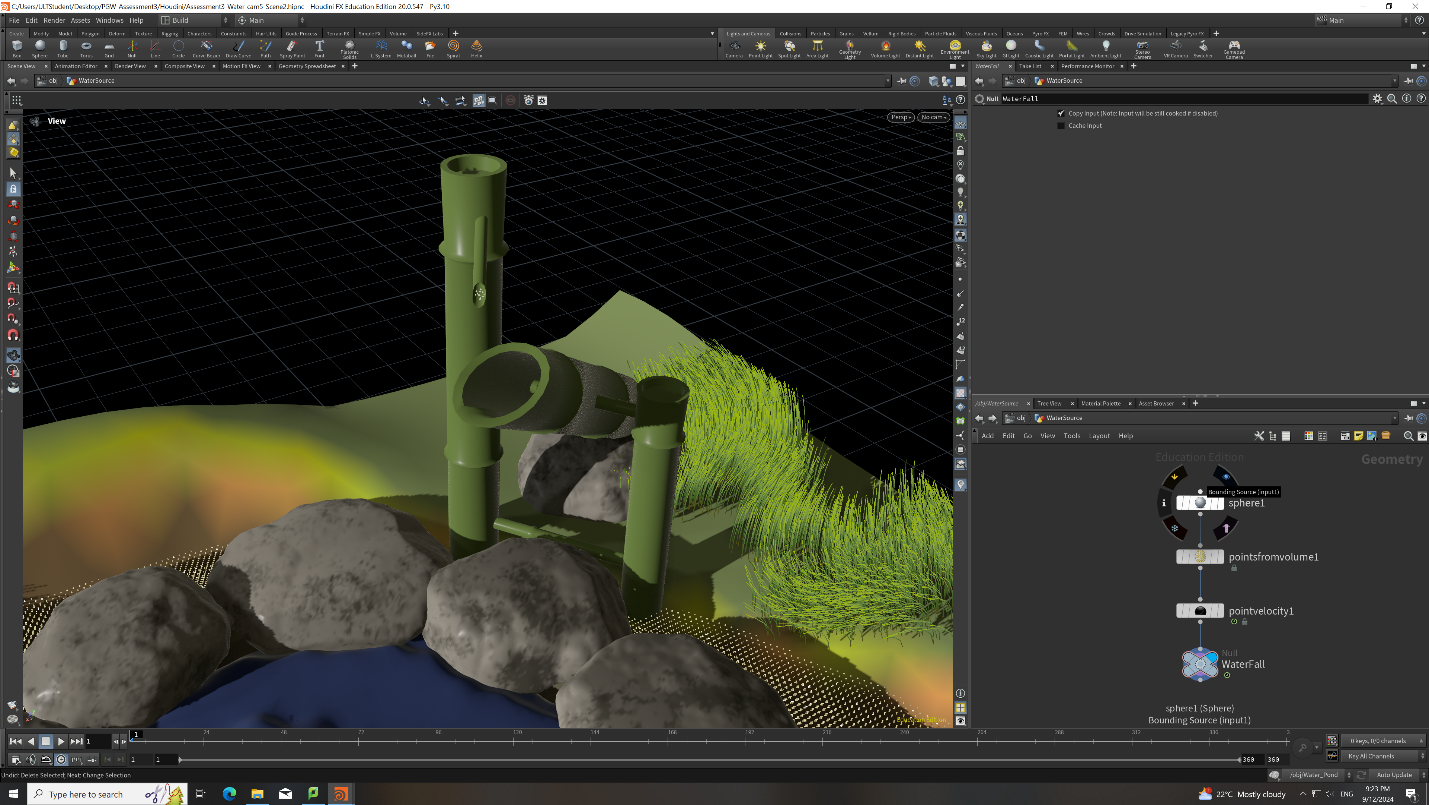Click the info button on sphere1 node ring
Viewport: 1429px width, 805px height.
pyautogui.click(x=1164, y=503)
